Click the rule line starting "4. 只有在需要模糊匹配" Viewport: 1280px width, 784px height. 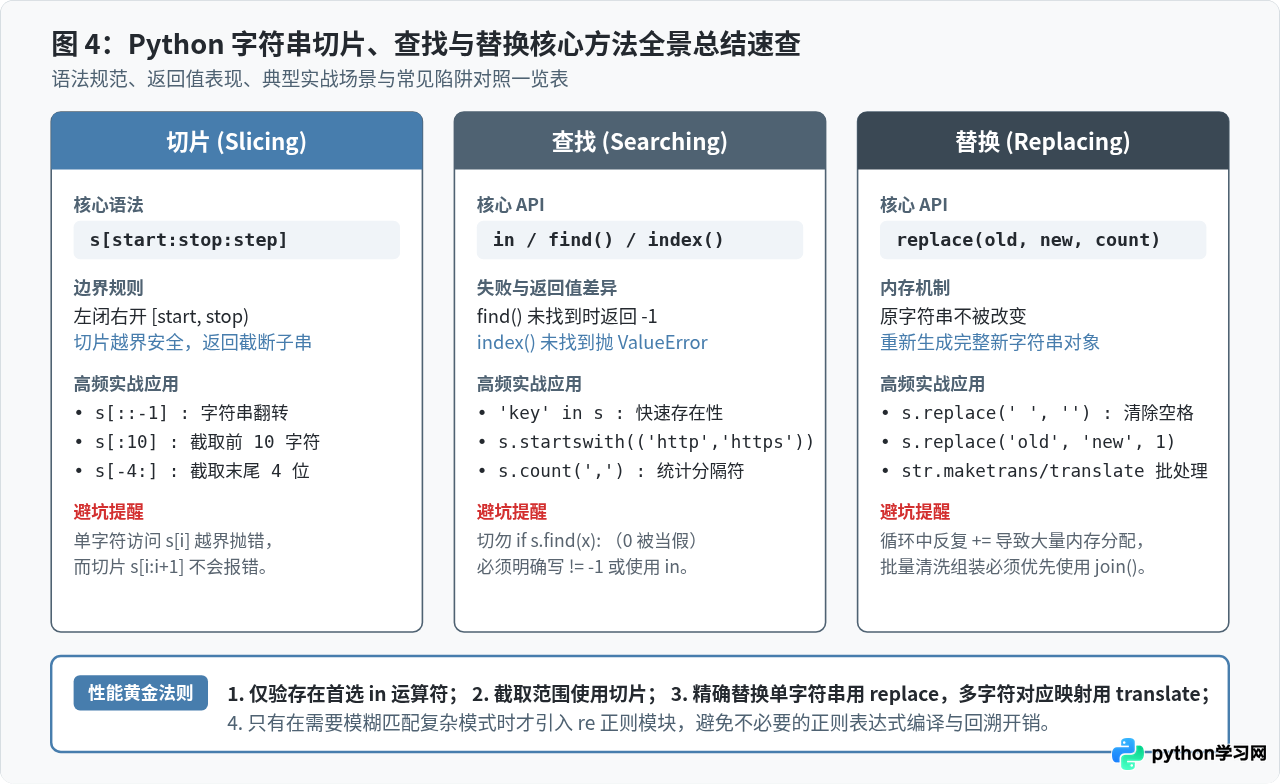tap(638, 722)
